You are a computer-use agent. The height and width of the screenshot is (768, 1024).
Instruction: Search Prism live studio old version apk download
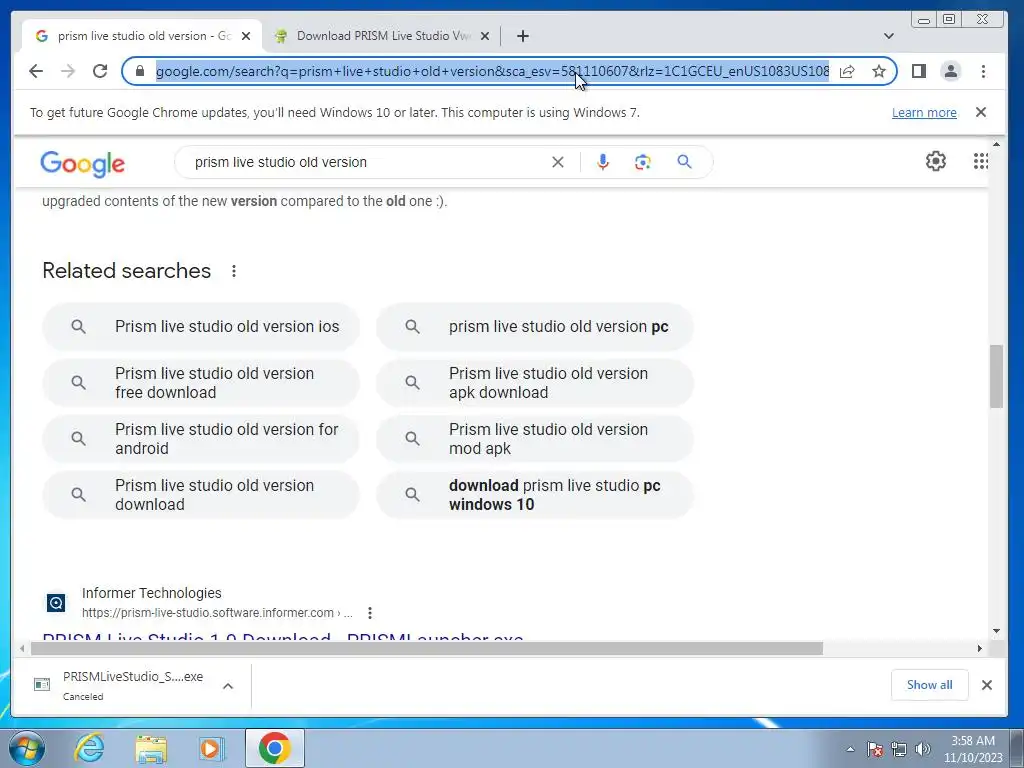point(535,383)
